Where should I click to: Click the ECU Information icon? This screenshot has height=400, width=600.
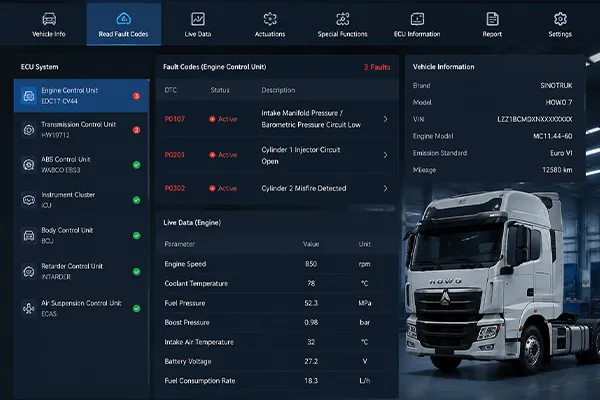tap(417, 19)
